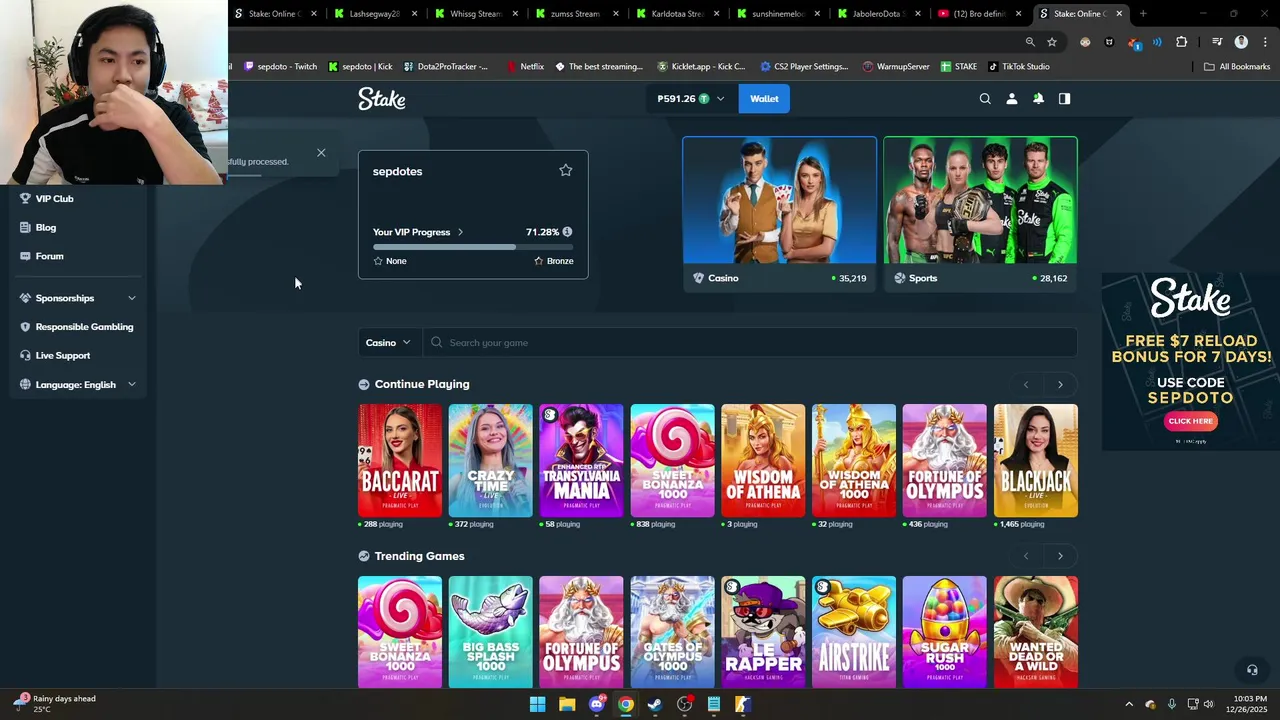Click the blue Wallet button
This screenshot has height=720, width=1280.
coord(764,99)
